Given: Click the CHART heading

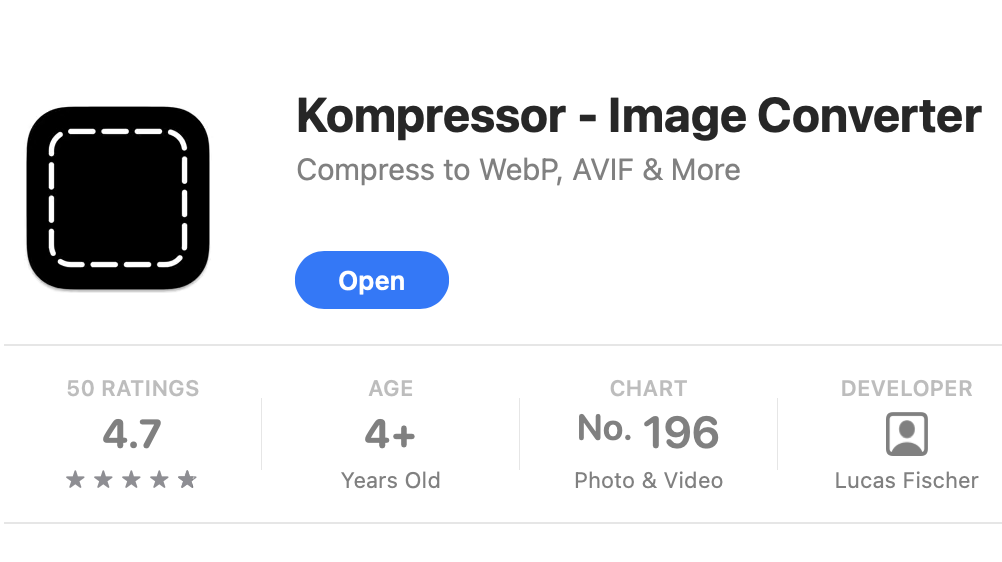Looking at the screenshot, I should [x=648, y=389].
